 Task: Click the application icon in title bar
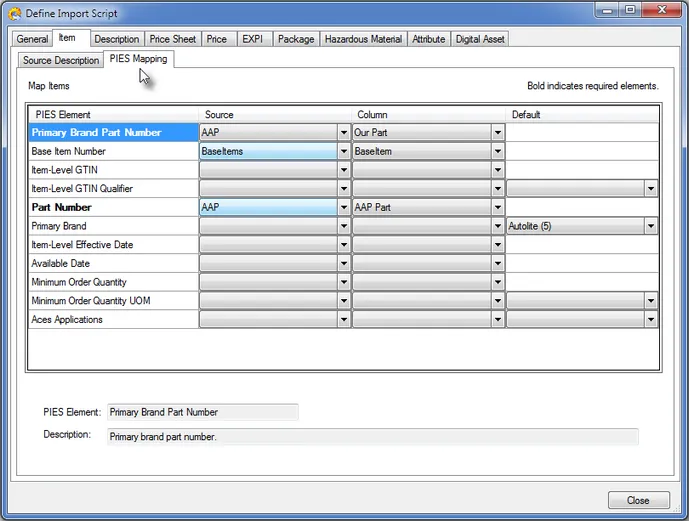pos(15,13)
